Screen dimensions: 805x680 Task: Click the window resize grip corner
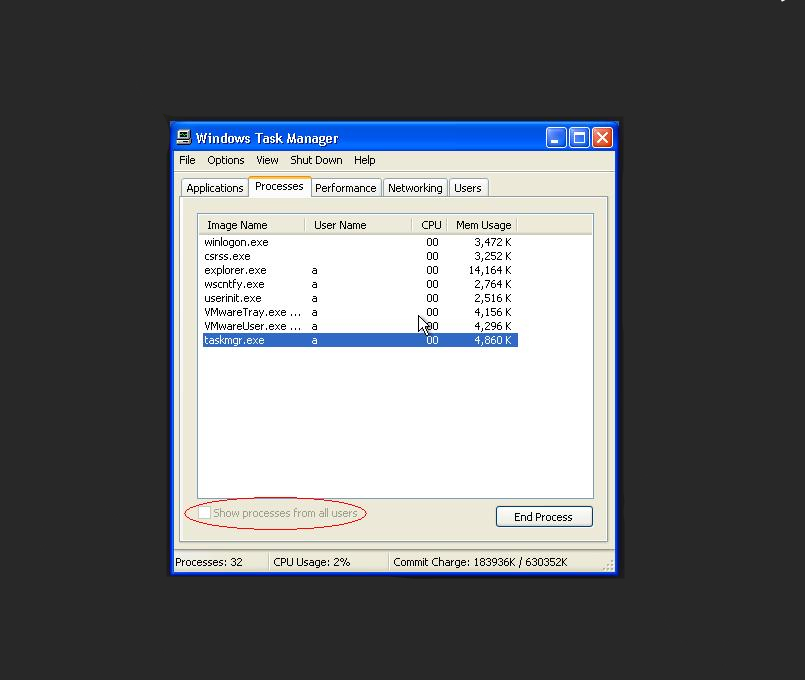point(608,566)
